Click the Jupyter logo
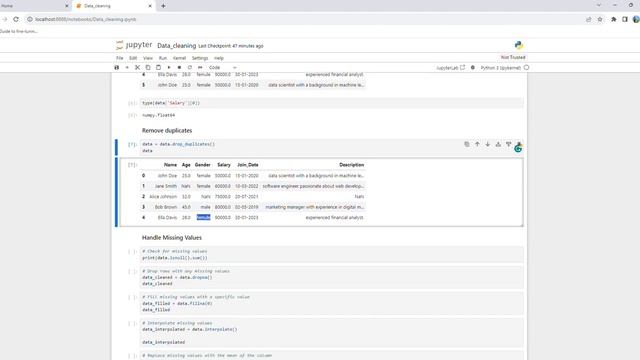Image resolution: width=640 pixels, height=360 pixels. coord(134,45)
